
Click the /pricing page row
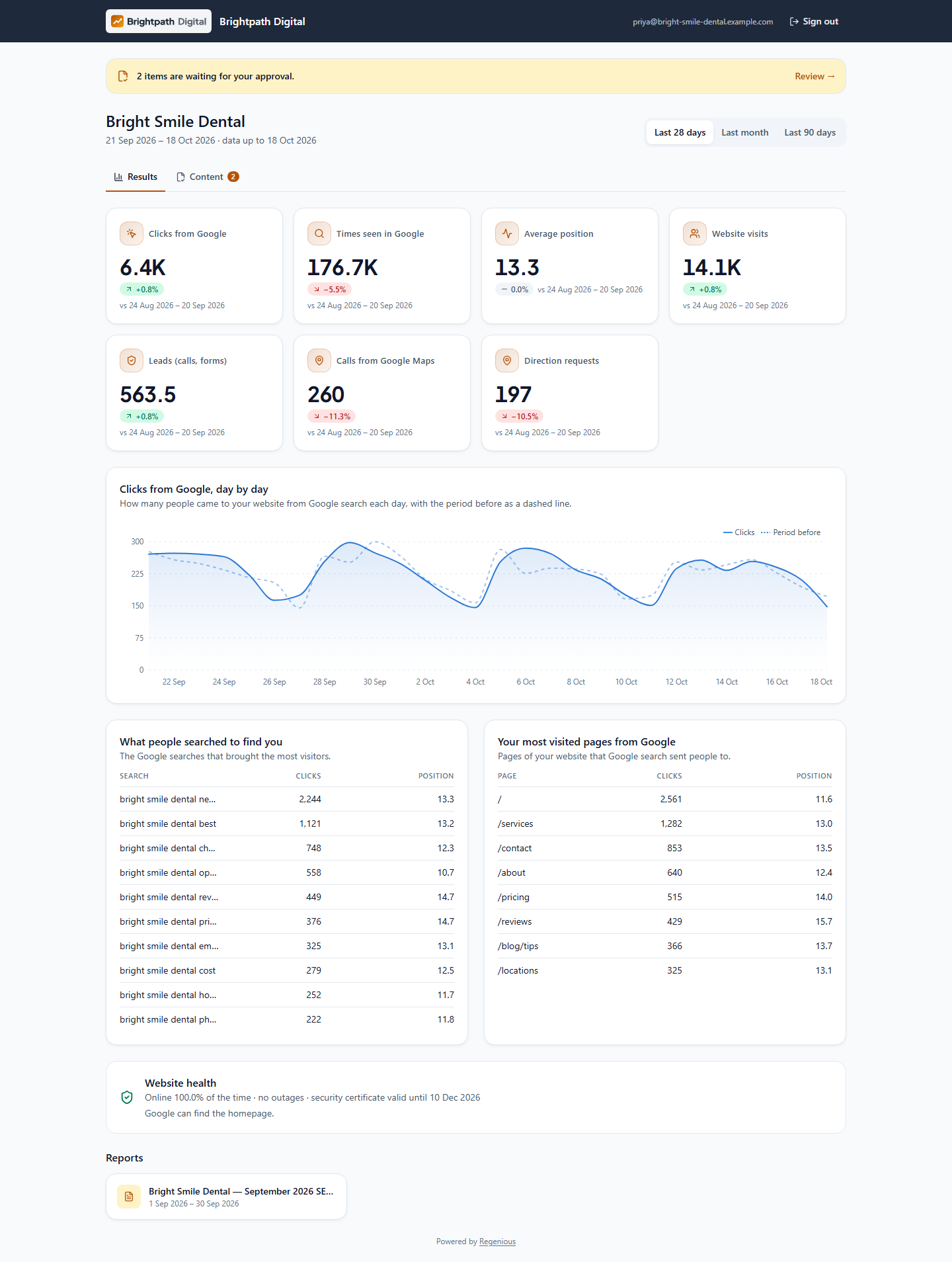point(665,897)
